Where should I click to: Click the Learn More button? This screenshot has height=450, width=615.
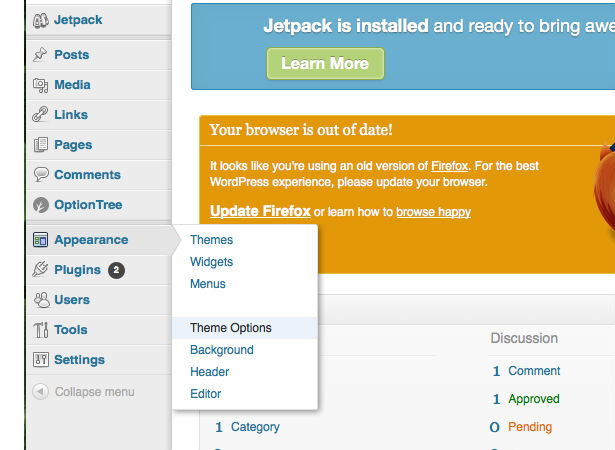(x=325, y=64)
